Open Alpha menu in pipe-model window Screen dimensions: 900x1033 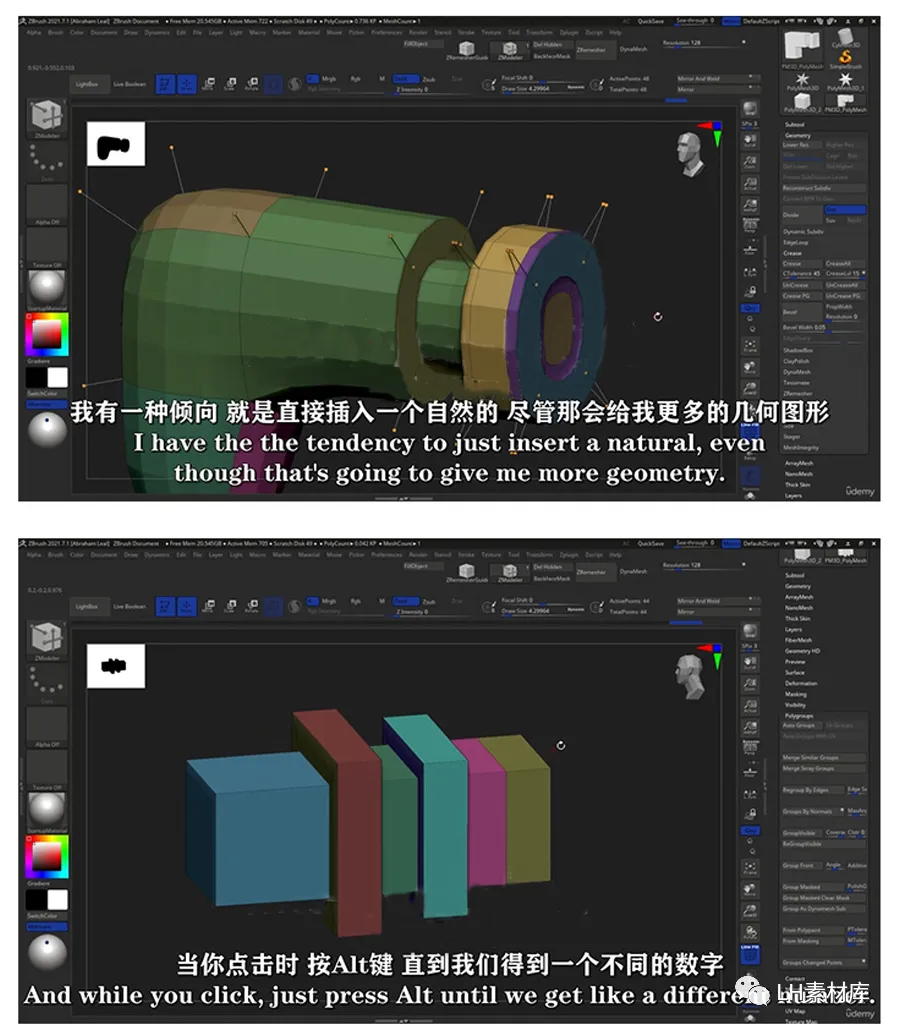click(x=34, y=32)
